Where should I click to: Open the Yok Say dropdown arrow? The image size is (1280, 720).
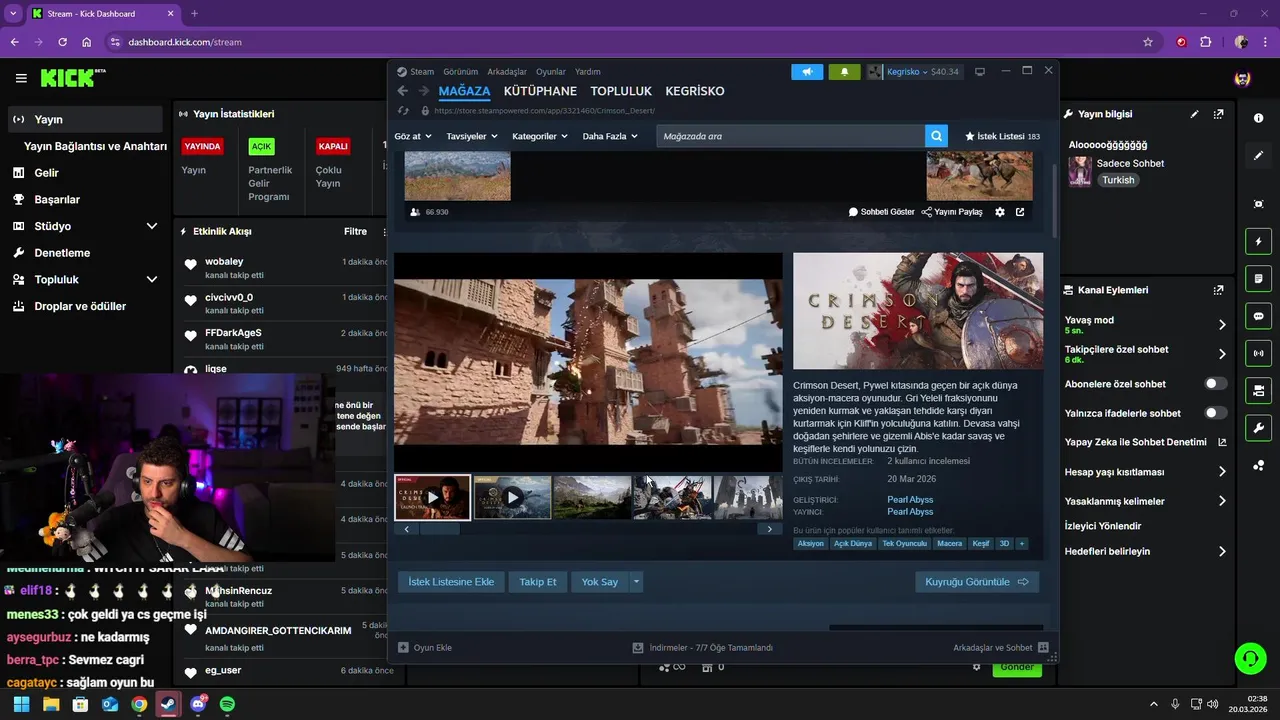pos(636,582)
